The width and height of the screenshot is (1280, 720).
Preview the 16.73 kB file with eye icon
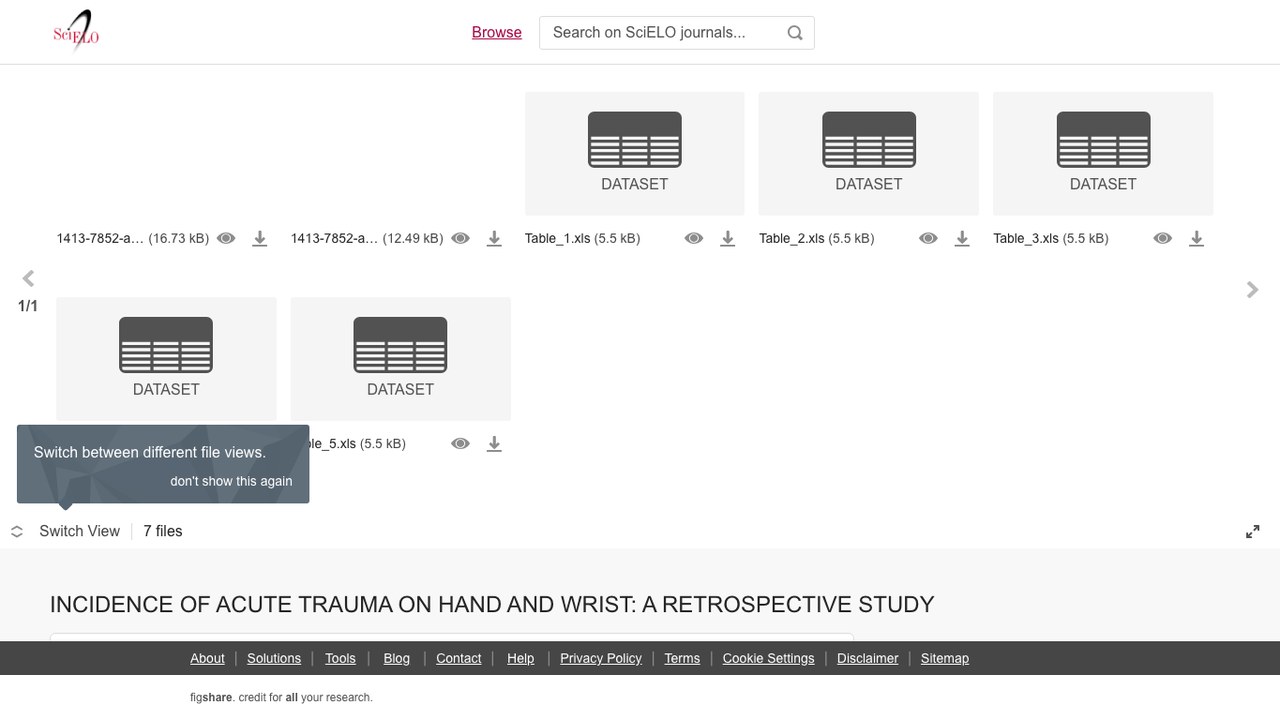pyautogui.click(x=227, y=239)
